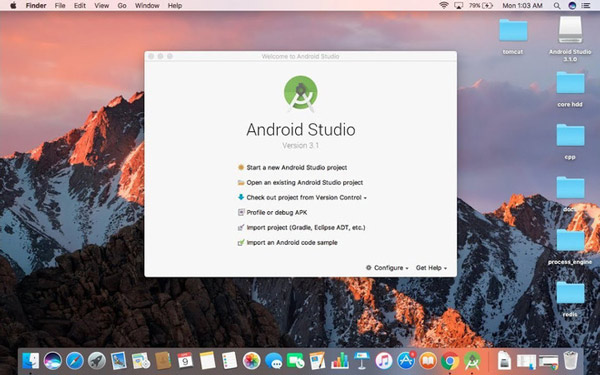The height and width of the screenshot is (375, 600).
Task: Launch Siri from the Dock
Action: pyautogui.click(x=52, y=360)
